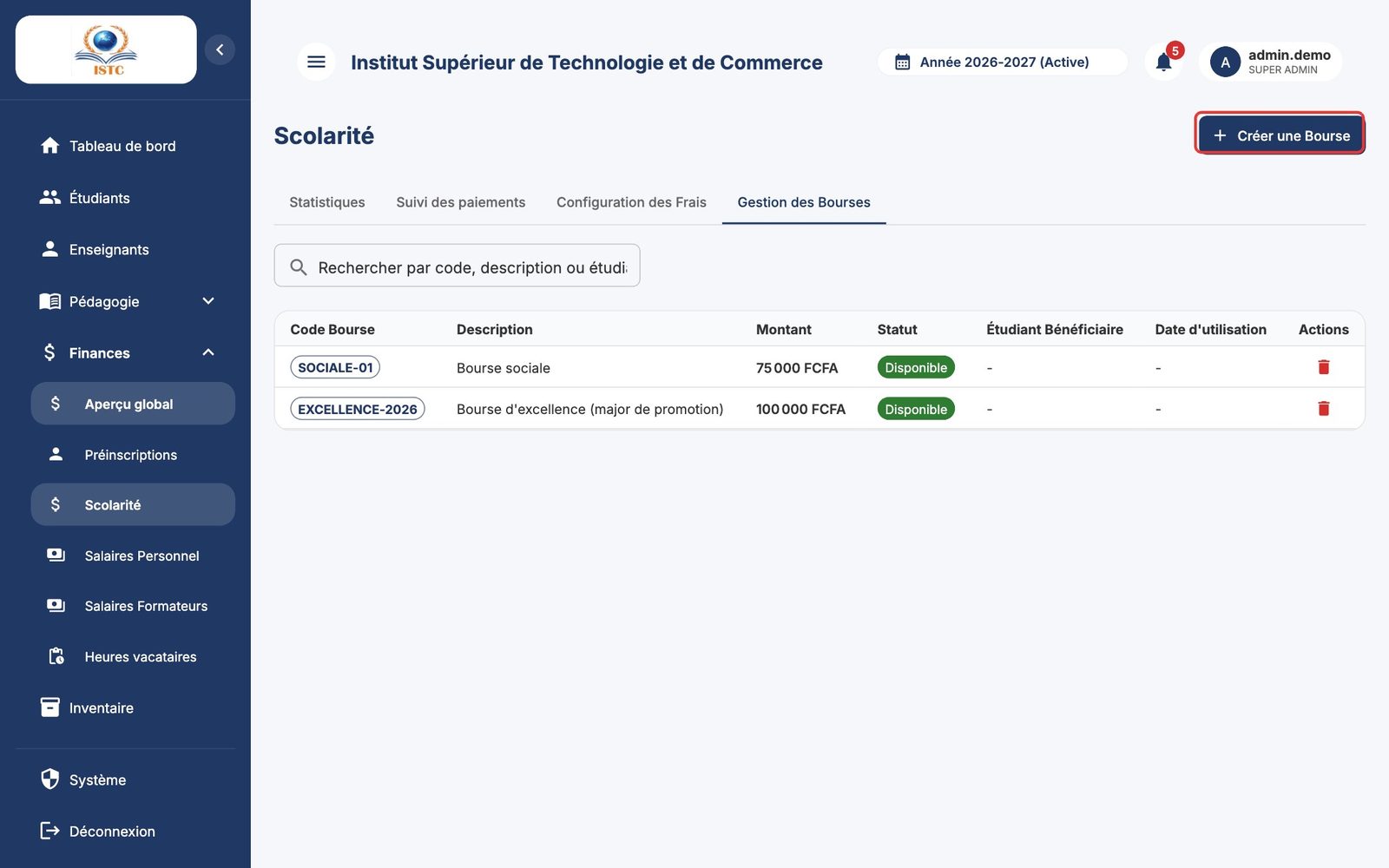Switch to Suivi des paiements tab
1389x868 pixels.
pyautogui.click(x=461, y=202)
